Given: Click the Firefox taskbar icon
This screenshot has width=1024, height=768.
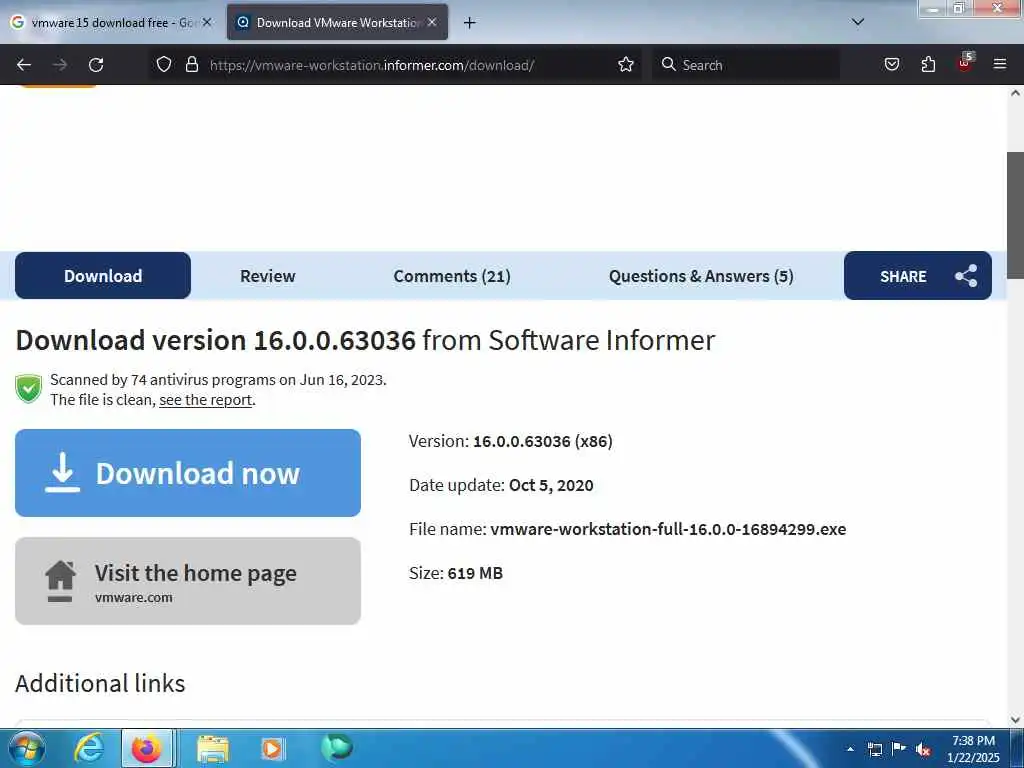Looking at the screenshot, I should click(x=147, y=748).
